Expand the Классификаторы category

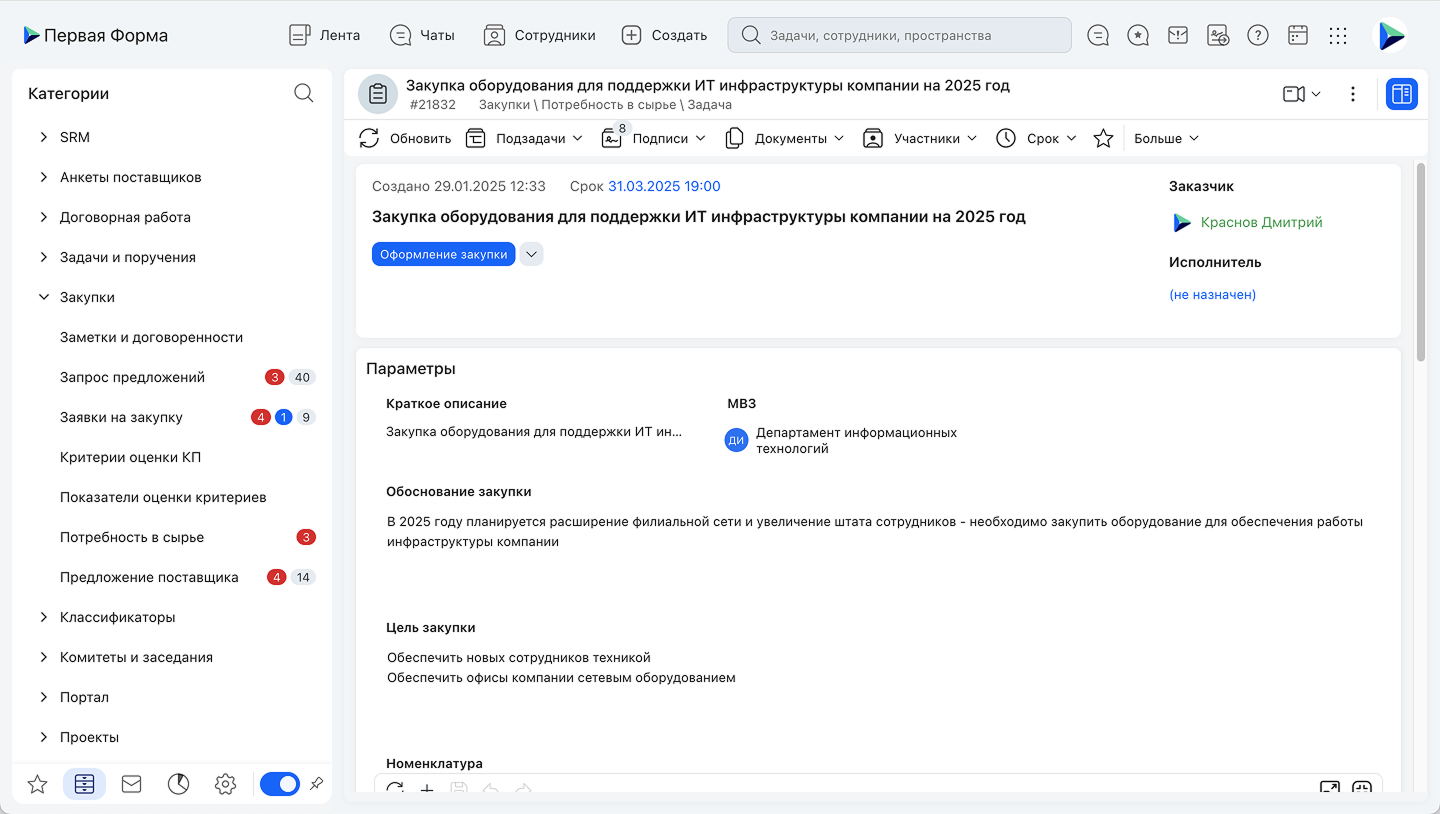coord(43,617)
